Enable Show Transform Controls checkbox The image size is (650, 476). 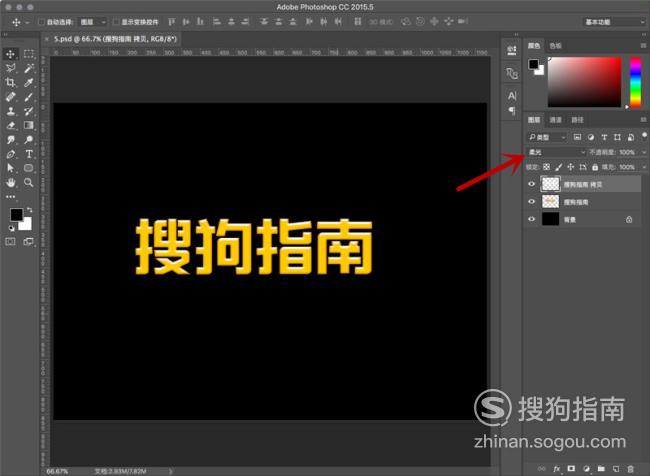tap(116, 22)
